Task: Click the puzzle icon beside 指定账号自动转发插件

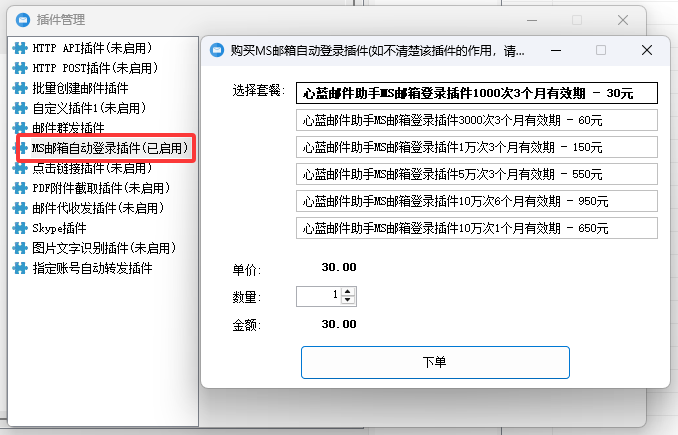Action: pyautogui.click(x=19, y=268)
